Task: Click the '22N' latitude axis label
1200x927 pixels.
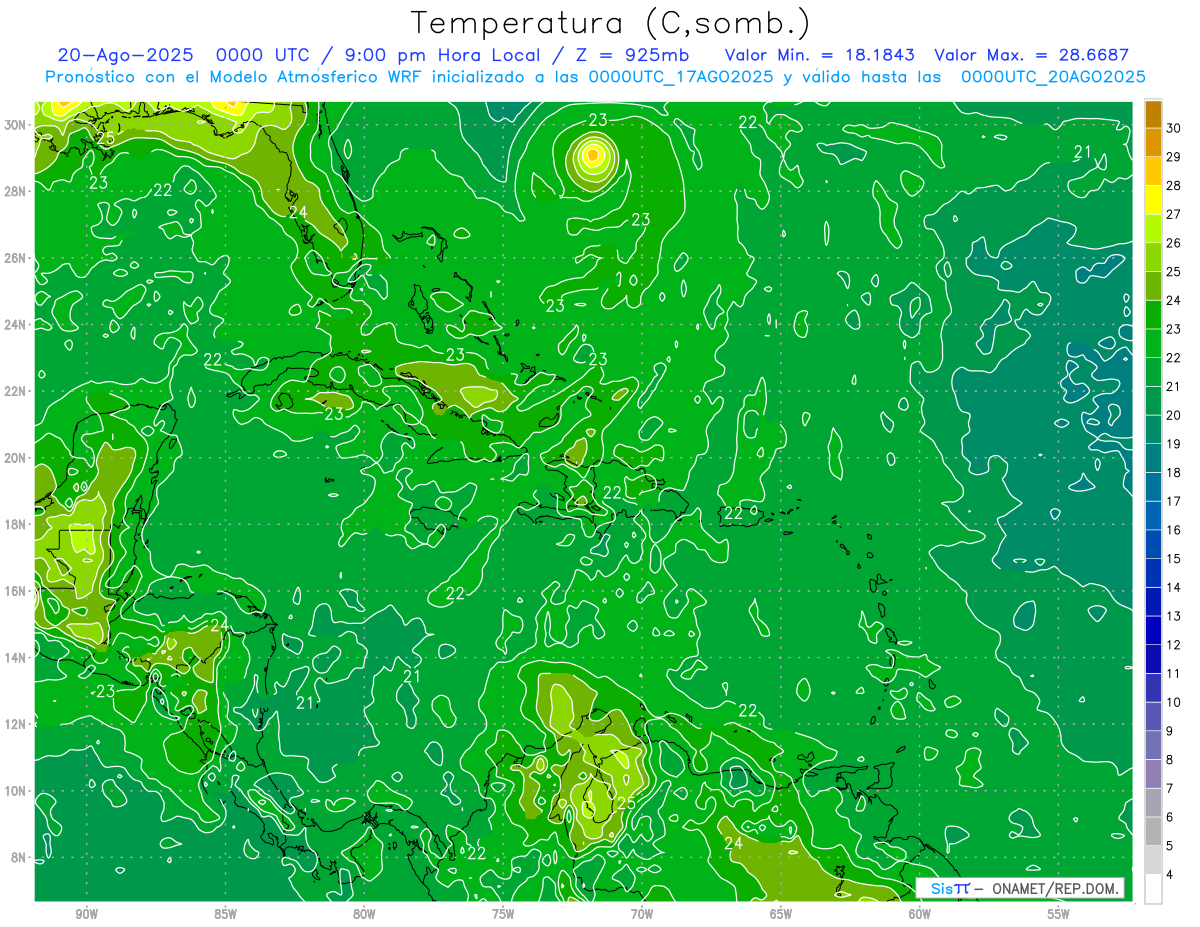Action: pyautogui.click(x=15, y=391)
